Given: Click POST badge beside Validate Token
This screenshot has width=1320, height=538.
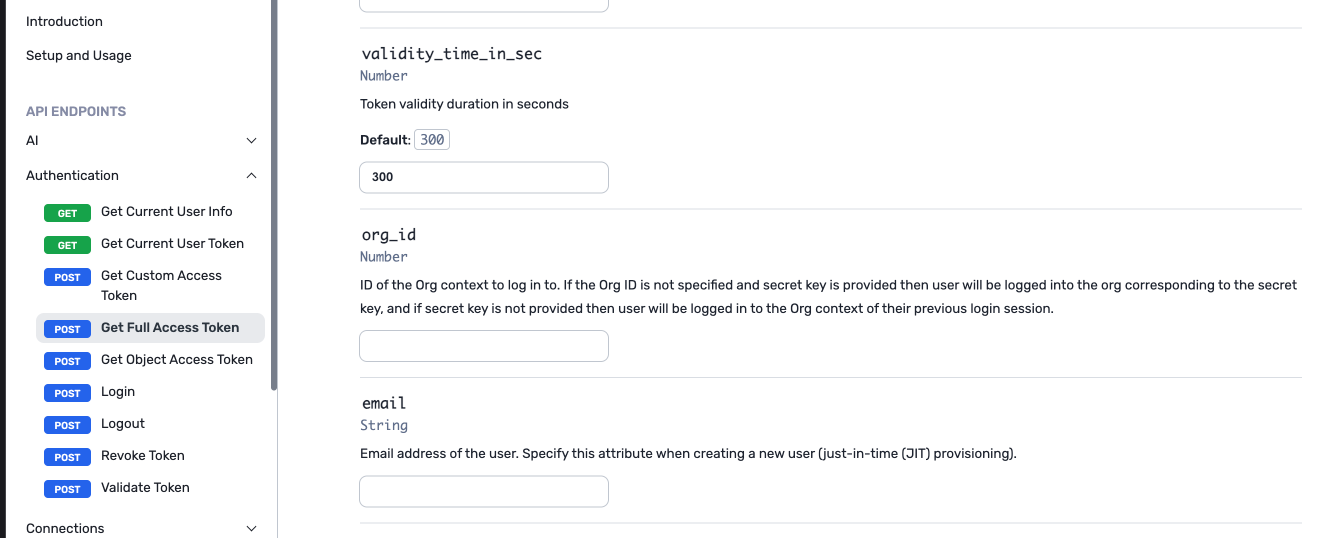Looking at the screenshot, I should (x=67, y=489).
